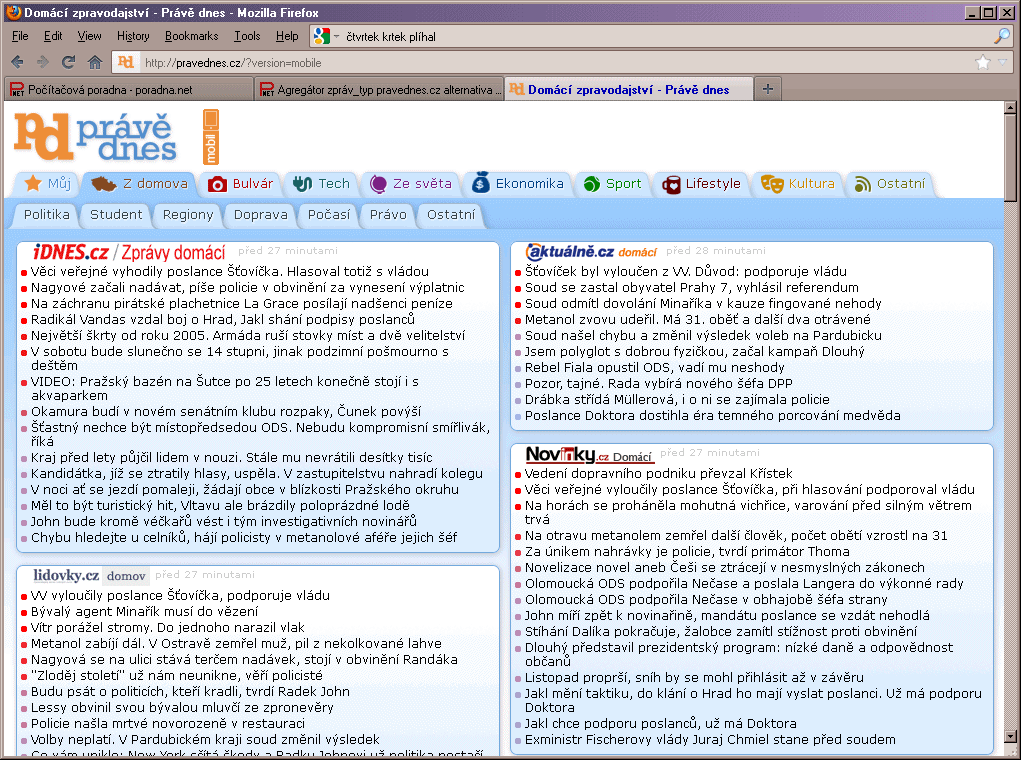
Task: Open the Tech category tab
Action: tap(321, 184)
